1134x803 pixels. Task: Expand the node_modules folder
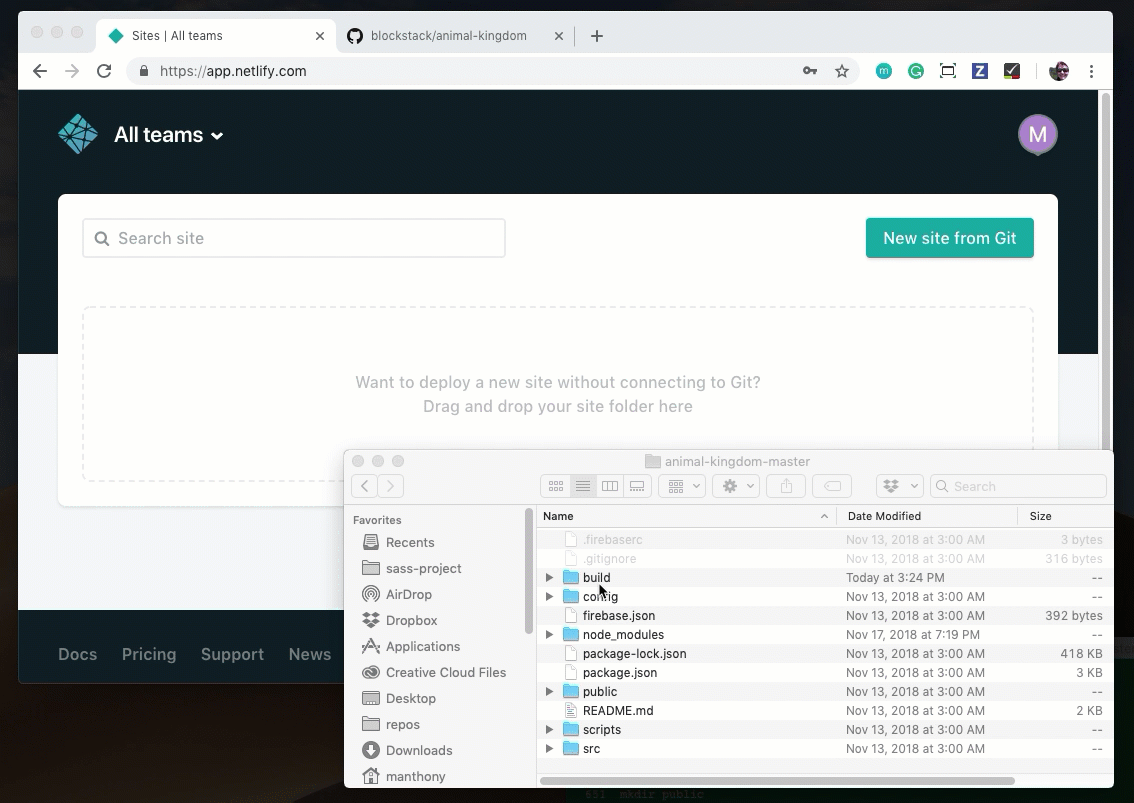(x=549, y=635)
